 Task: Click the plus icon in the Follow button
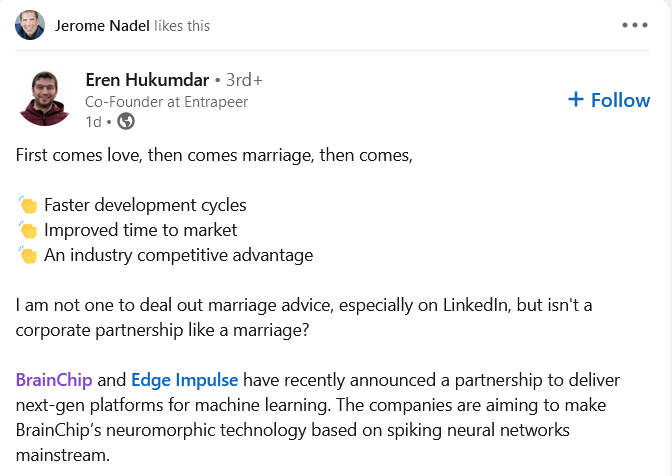coord(575,99)
